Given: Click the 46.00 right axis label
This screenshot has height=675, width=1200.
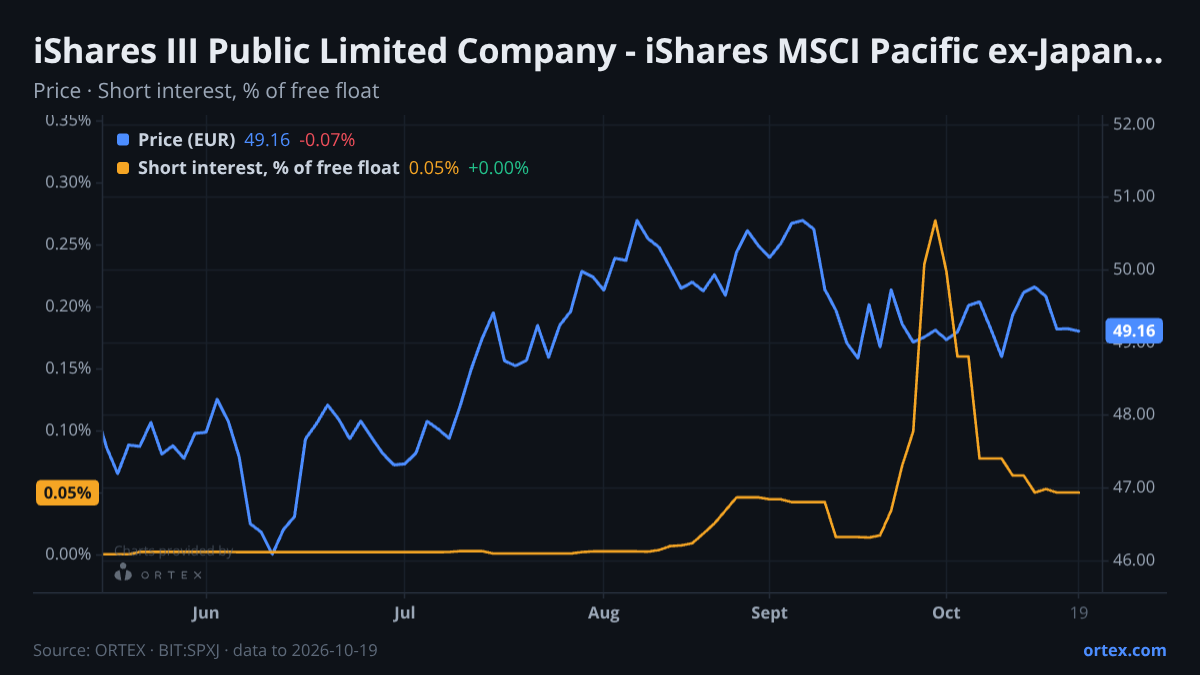Looking at the screenshot, I should [x=1134, y=560].
